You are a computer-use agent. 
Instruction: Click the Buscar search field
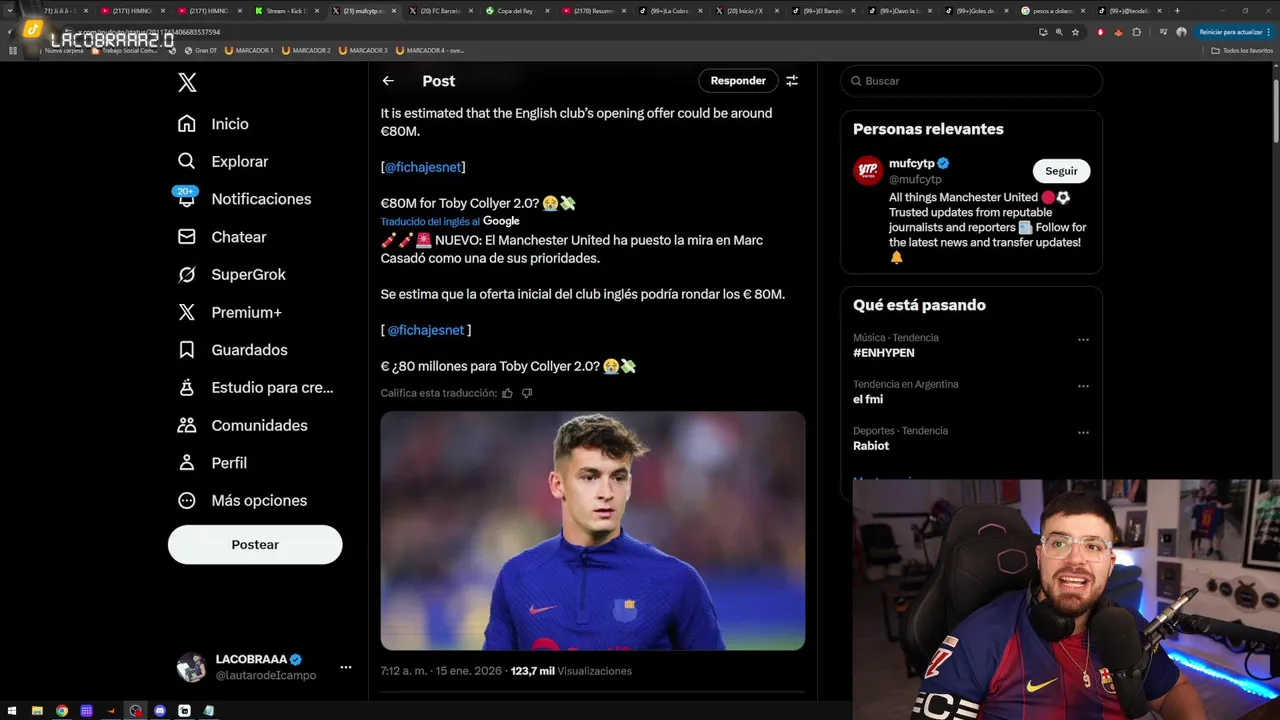[970, 81]
